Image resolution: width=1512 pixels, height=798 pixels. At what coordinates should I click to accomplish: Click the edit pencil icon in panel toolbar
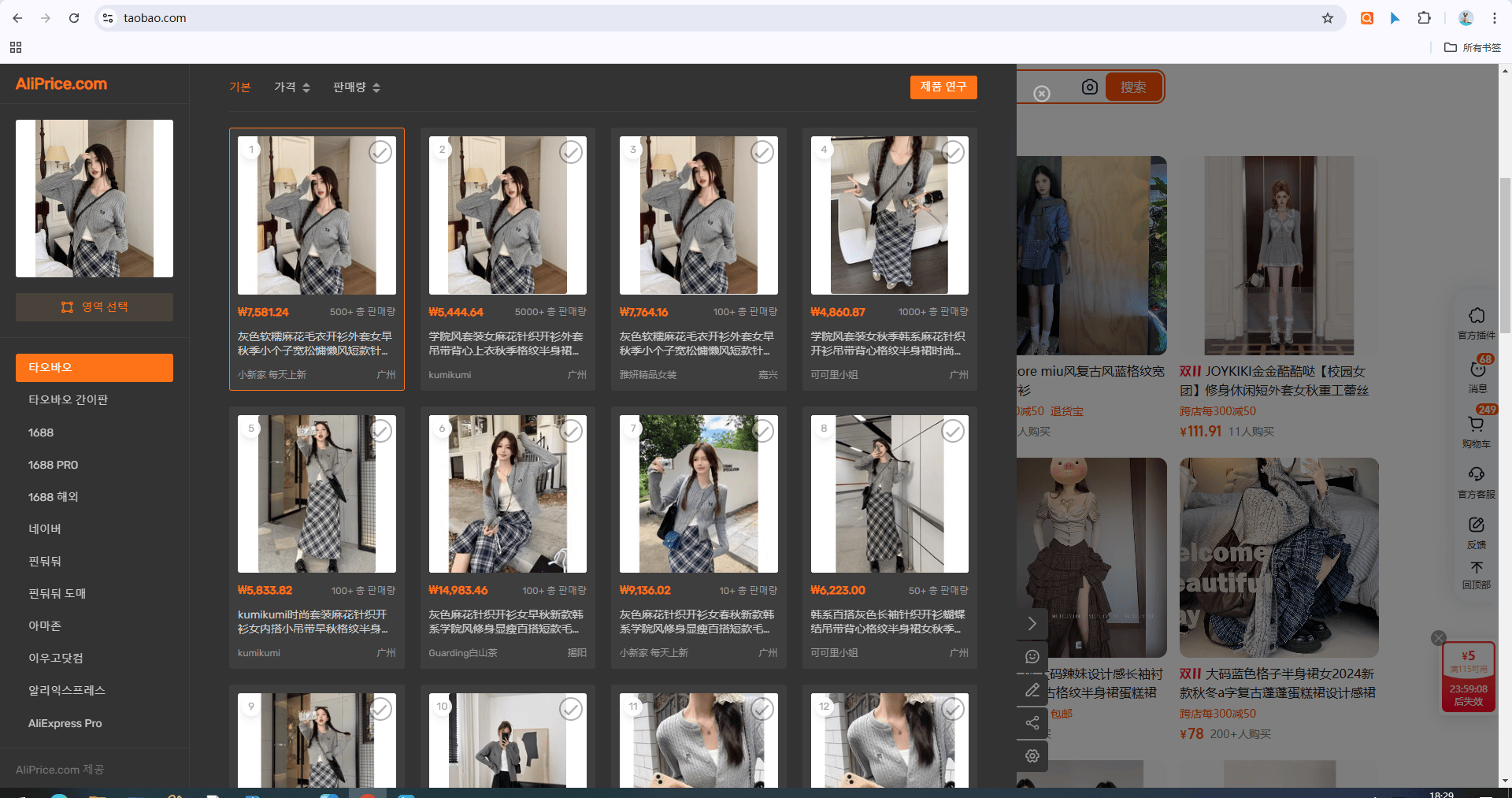(1032, 690)
